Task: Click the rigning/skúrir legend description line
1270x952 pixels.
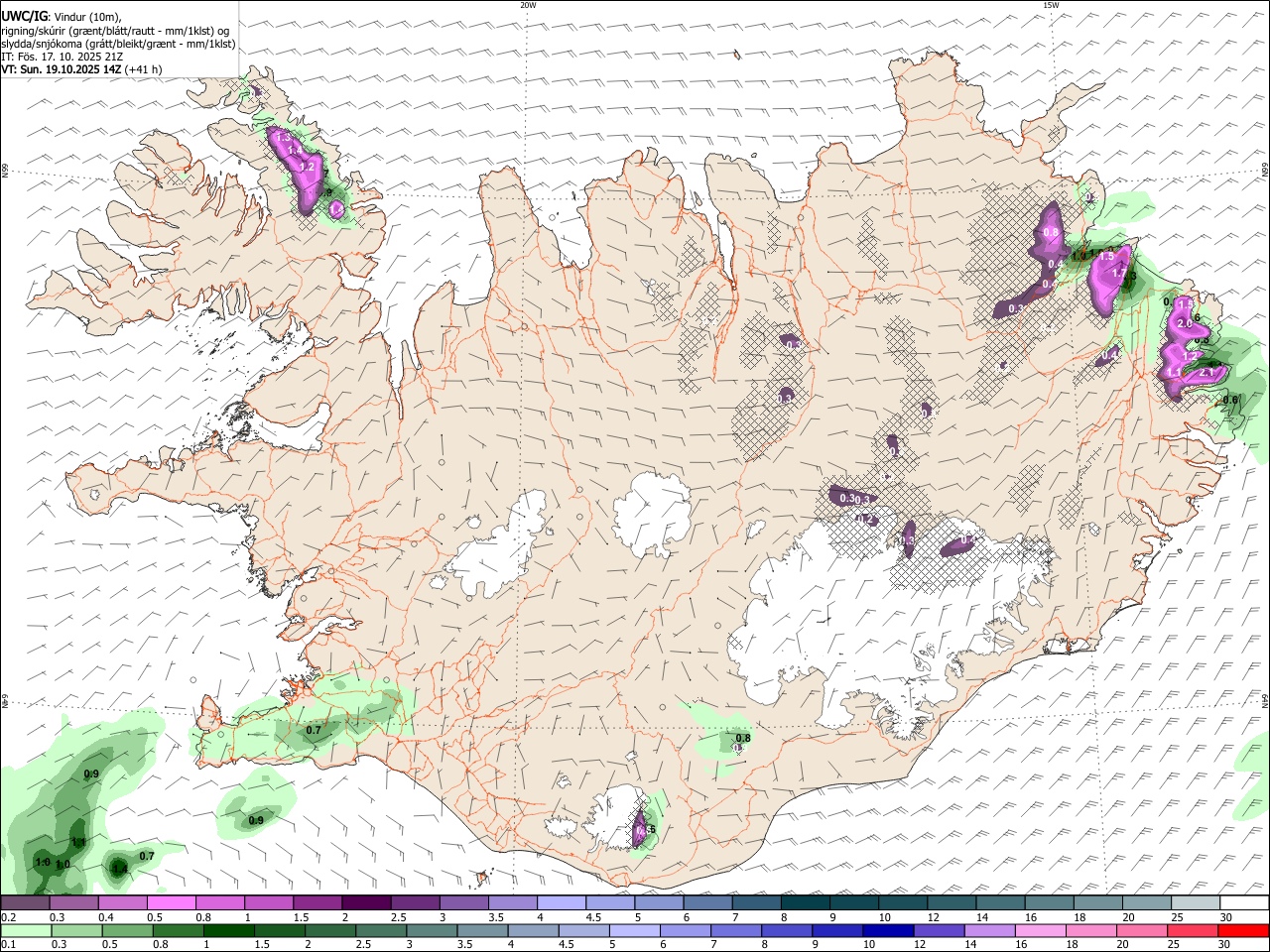Action: pos(115,30)
